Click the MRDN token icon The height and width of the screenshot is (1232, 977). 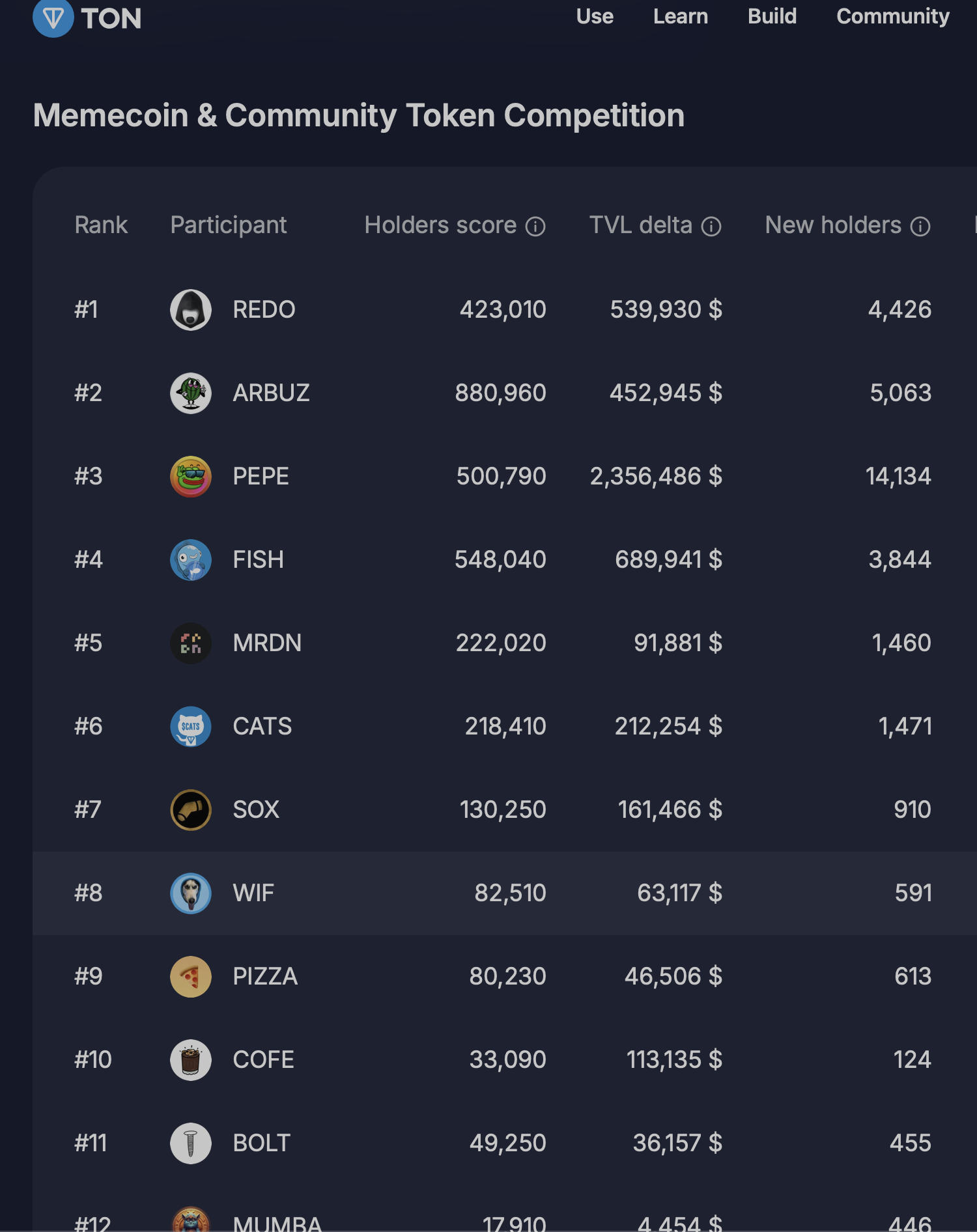click(x=191, y=643)
